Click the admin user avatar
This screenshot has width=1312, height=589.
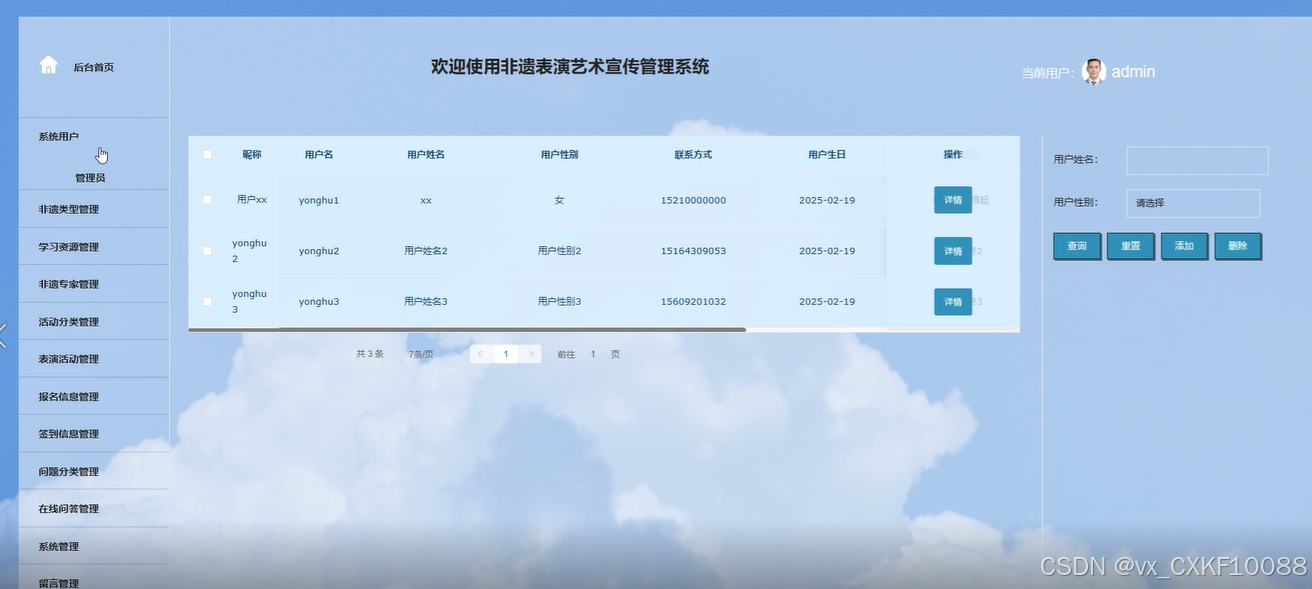coord(1094,71)
